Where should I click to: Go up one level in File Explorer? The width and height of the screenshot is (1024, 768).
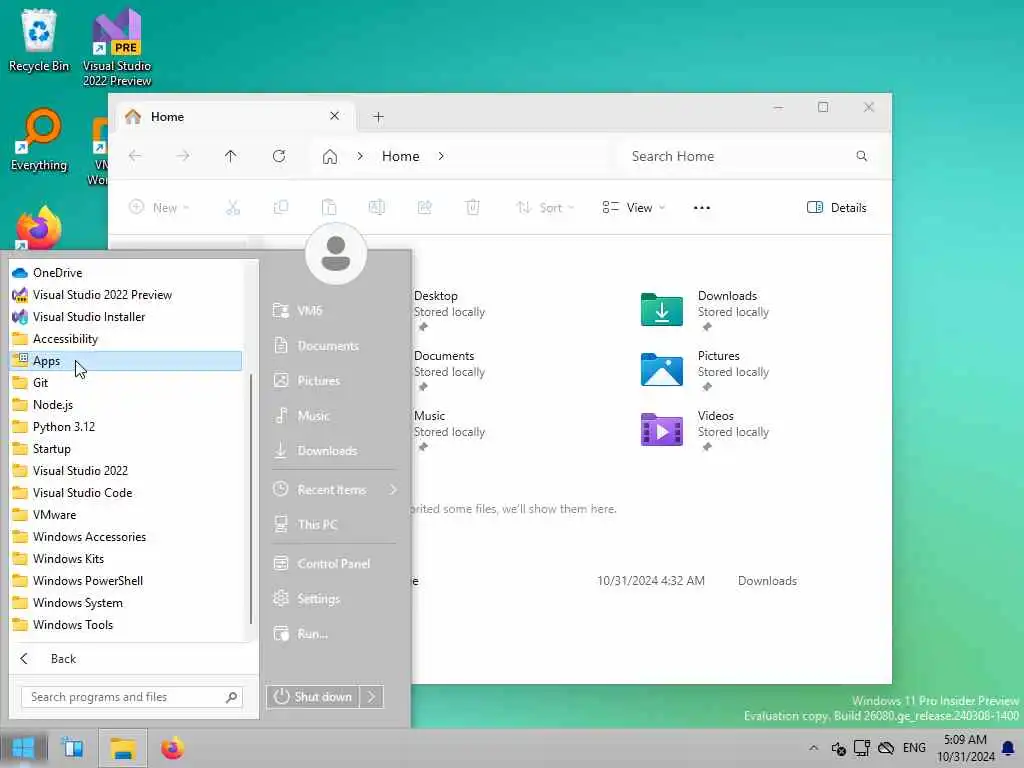point(231,156)
